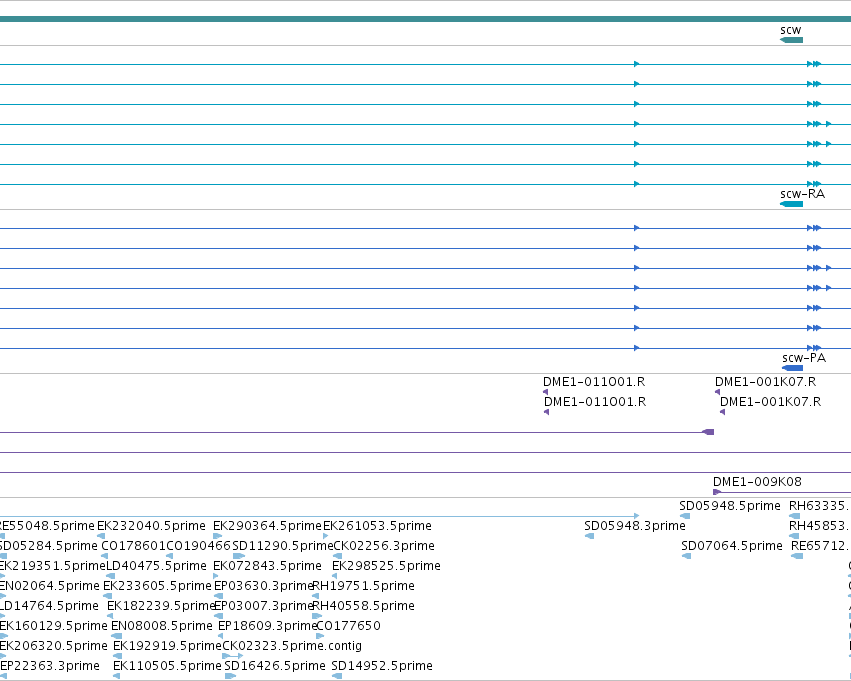The image size is (851, 681).
Task: Click the arrow glyph under RH40558.5prime
Action: tap(317, 616)
